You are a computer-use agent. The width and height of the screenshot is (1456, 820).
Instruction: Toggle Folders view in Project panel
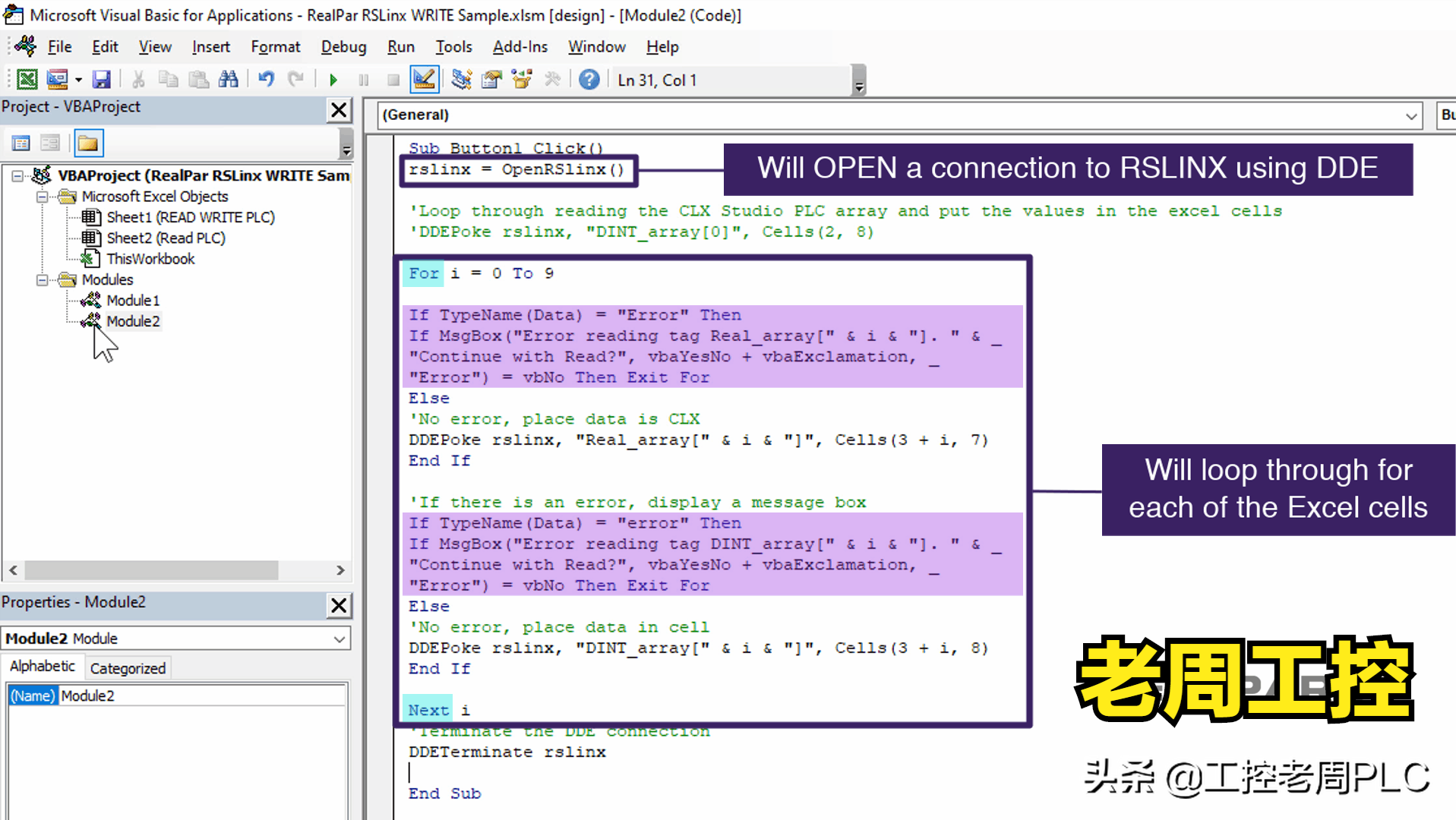pyautogui.click(x=88, y=143)
